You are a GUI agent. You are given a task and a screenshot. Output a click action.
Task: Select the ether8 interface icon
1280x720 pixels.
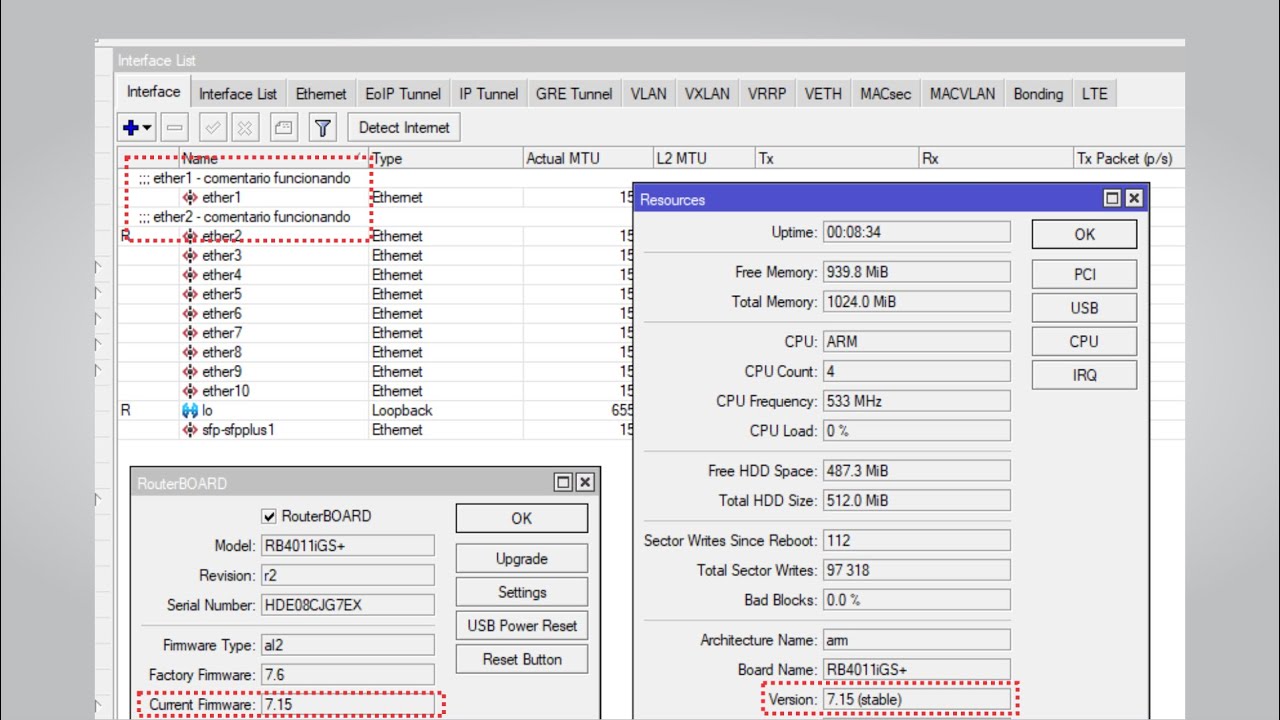[x=190, y=353]
